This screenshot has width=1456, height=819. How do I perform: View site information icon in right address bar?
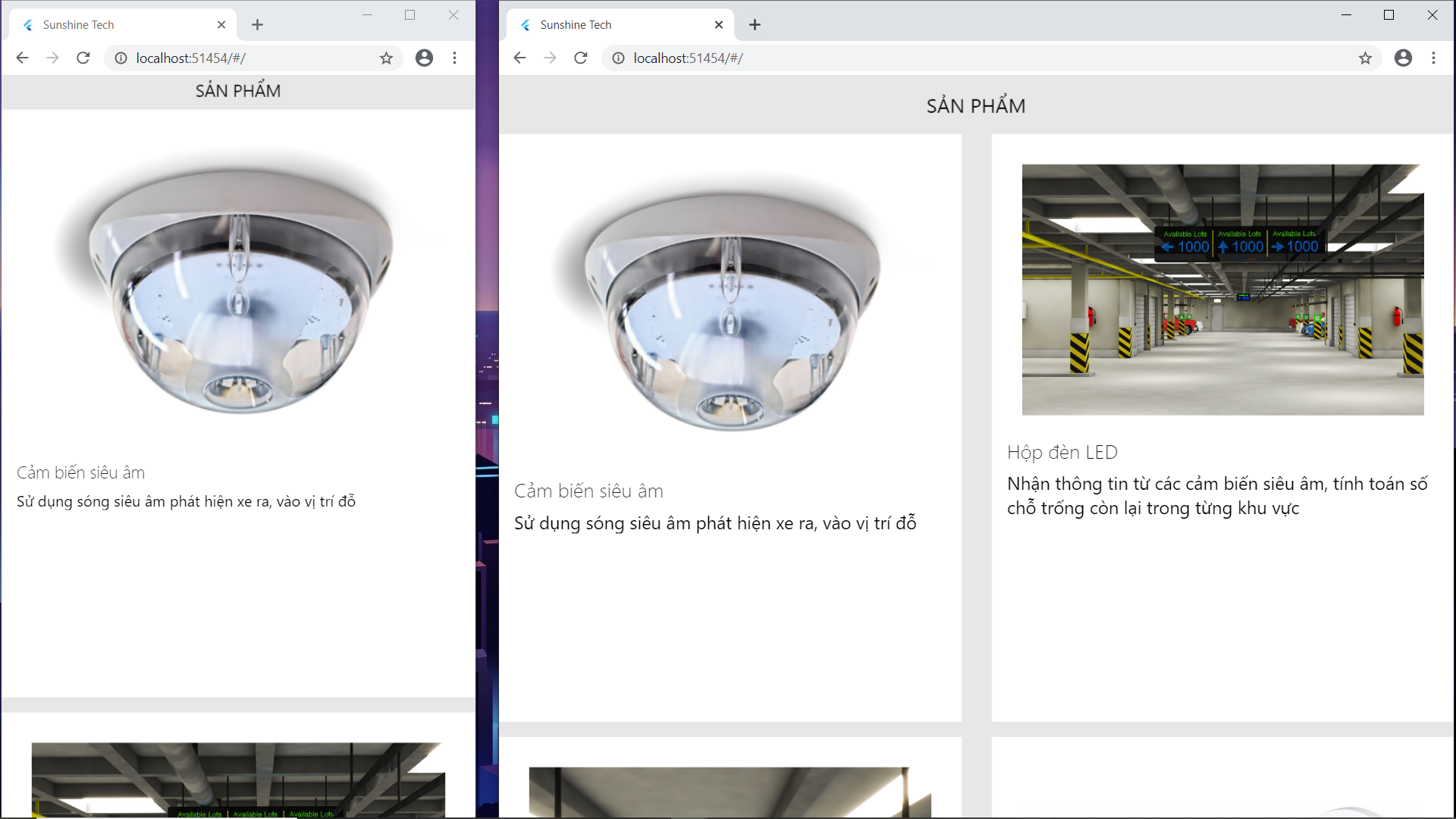(x=618, y=58)
